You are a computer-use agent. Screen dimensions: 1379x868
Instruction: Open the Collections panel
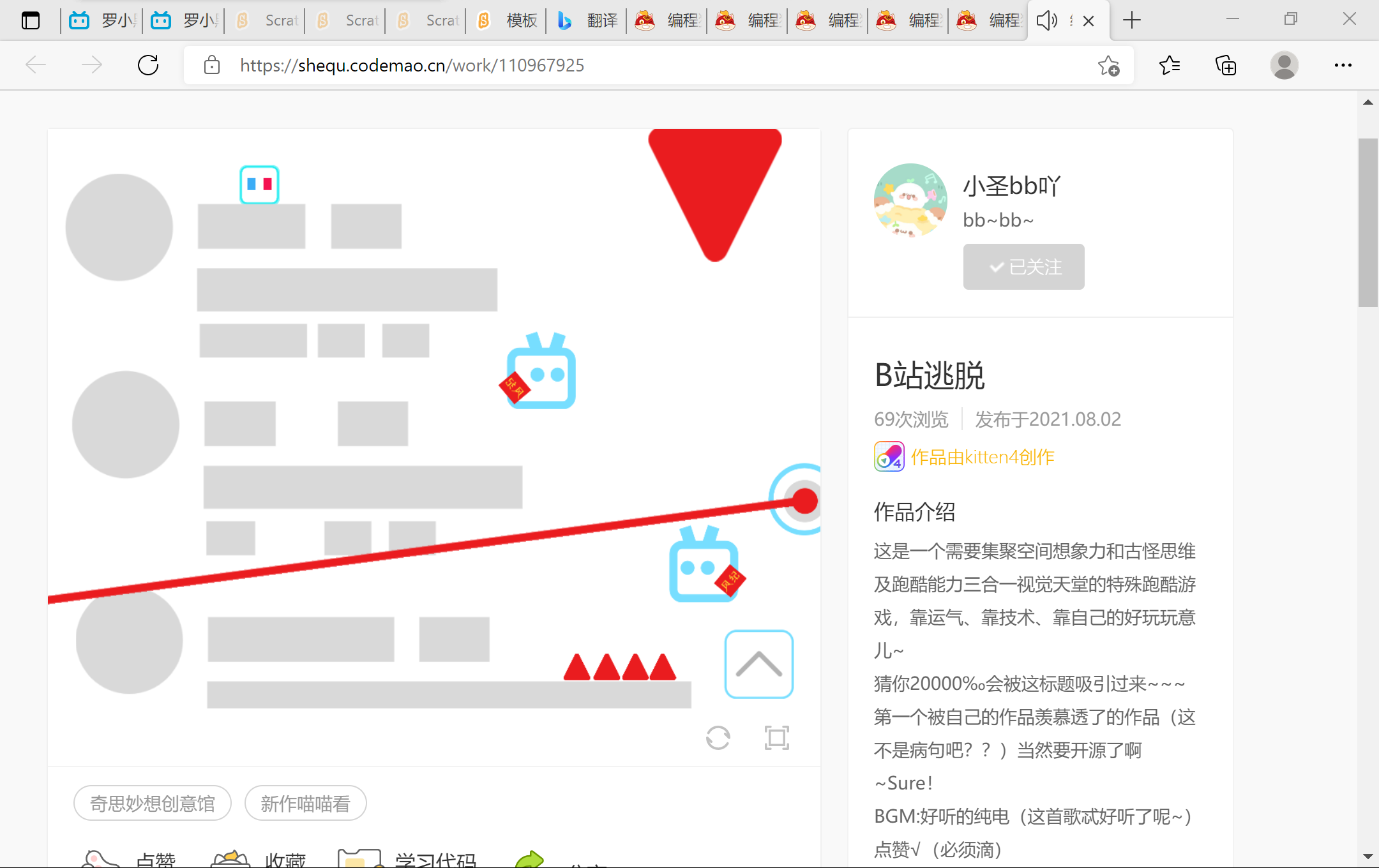click(1226, 65)
